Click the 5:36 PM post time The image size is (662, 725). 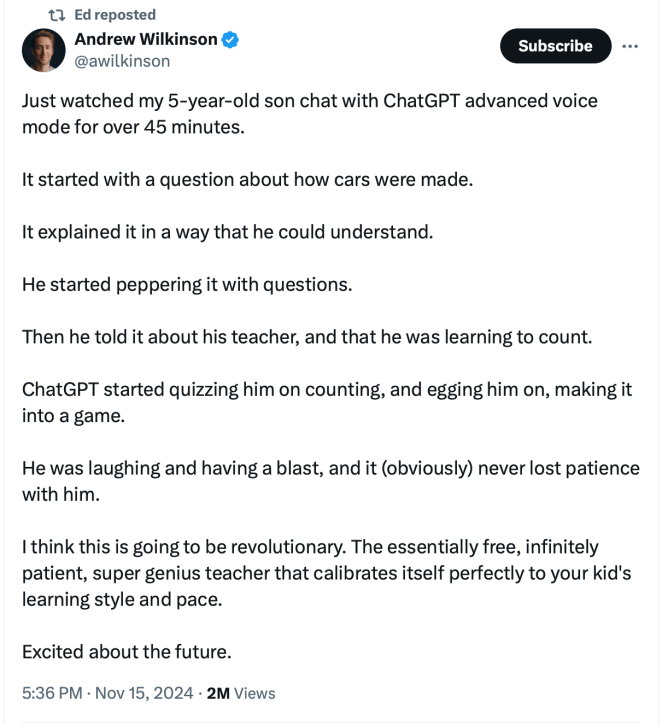tap(54, 692)
